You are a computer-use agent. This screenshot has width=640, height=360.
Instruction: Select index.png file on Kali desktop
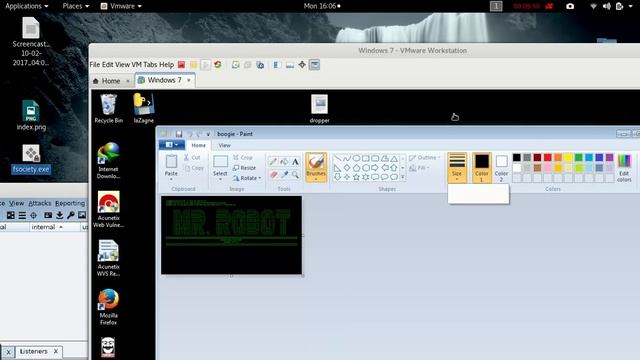point(31,116)
